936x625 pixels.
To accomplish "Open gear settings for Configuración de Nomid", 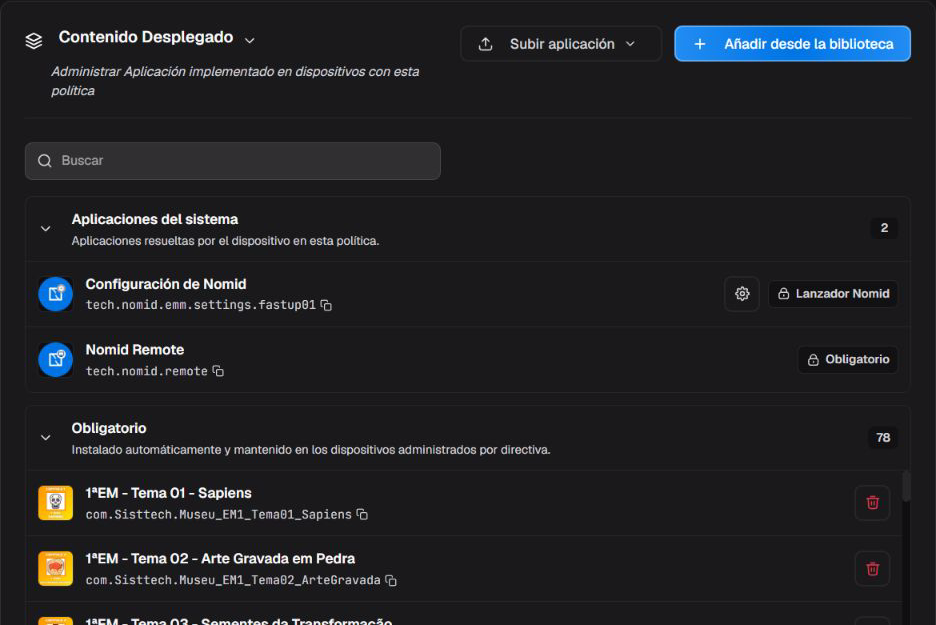I will 741,294.
